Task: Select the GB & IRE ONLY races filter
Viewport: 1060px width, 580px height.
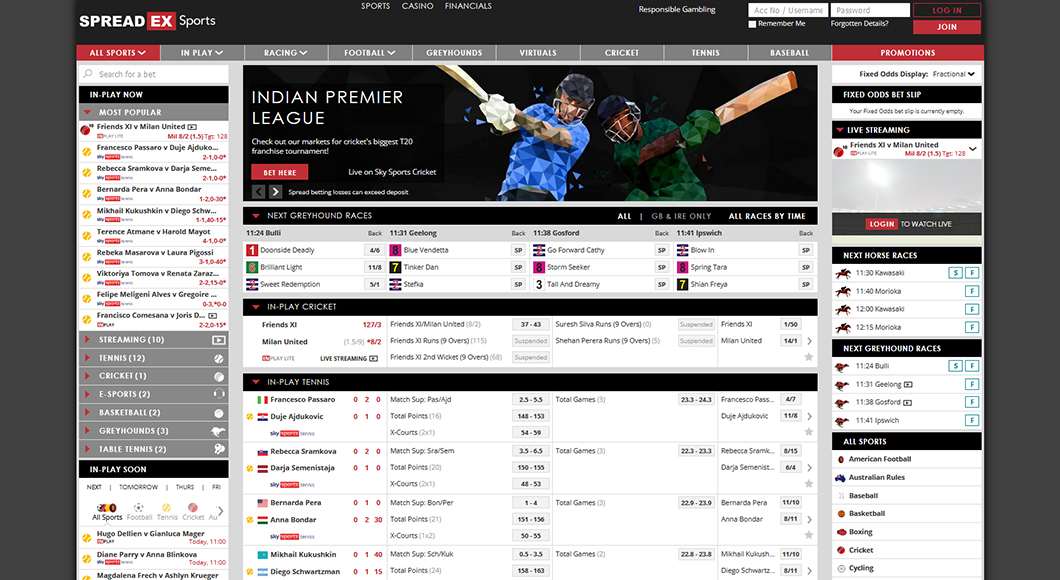Action: (681, 216)
